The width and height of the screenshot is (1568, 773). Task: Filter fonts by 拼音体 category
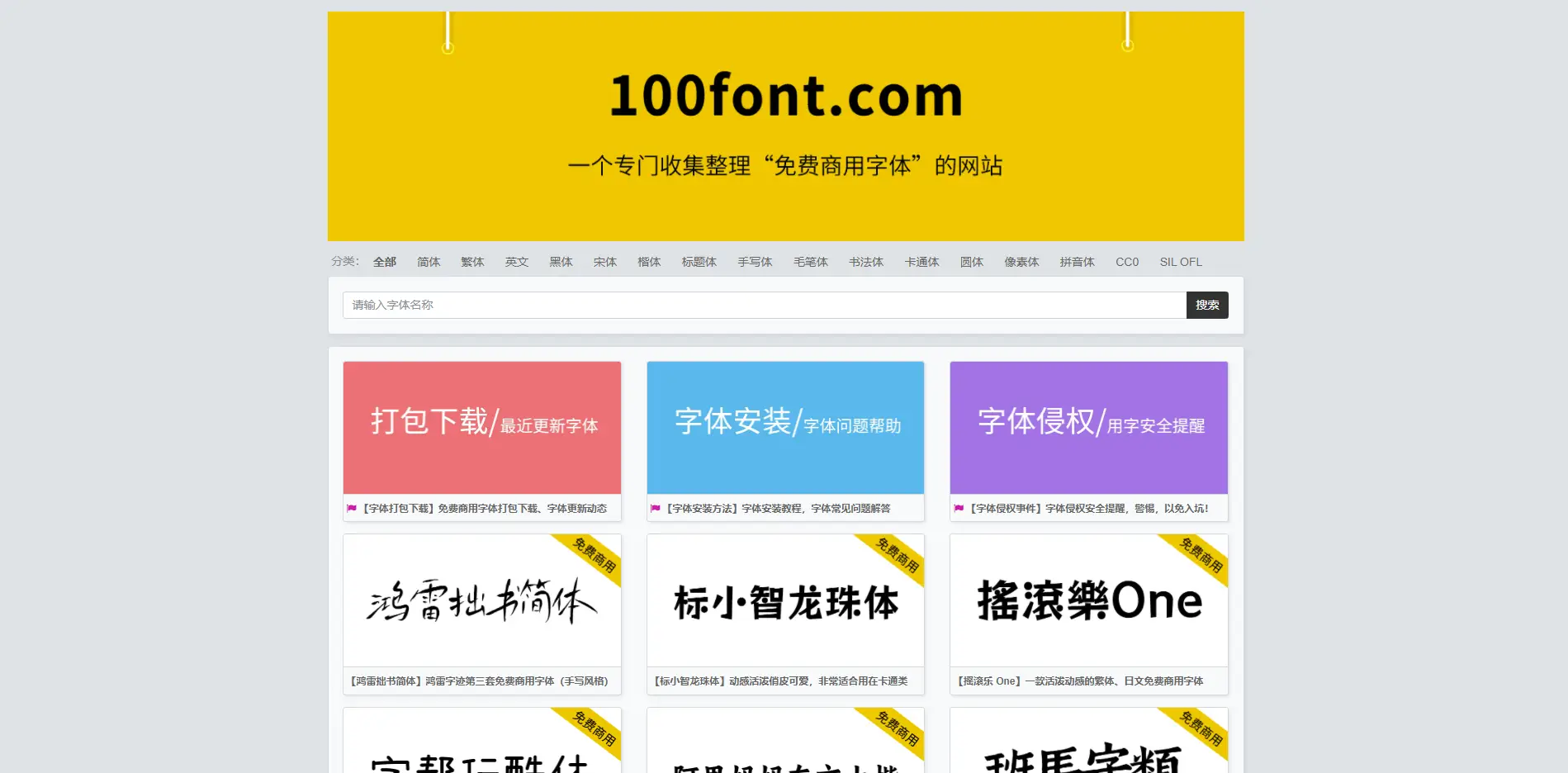tap(1078, 262)
